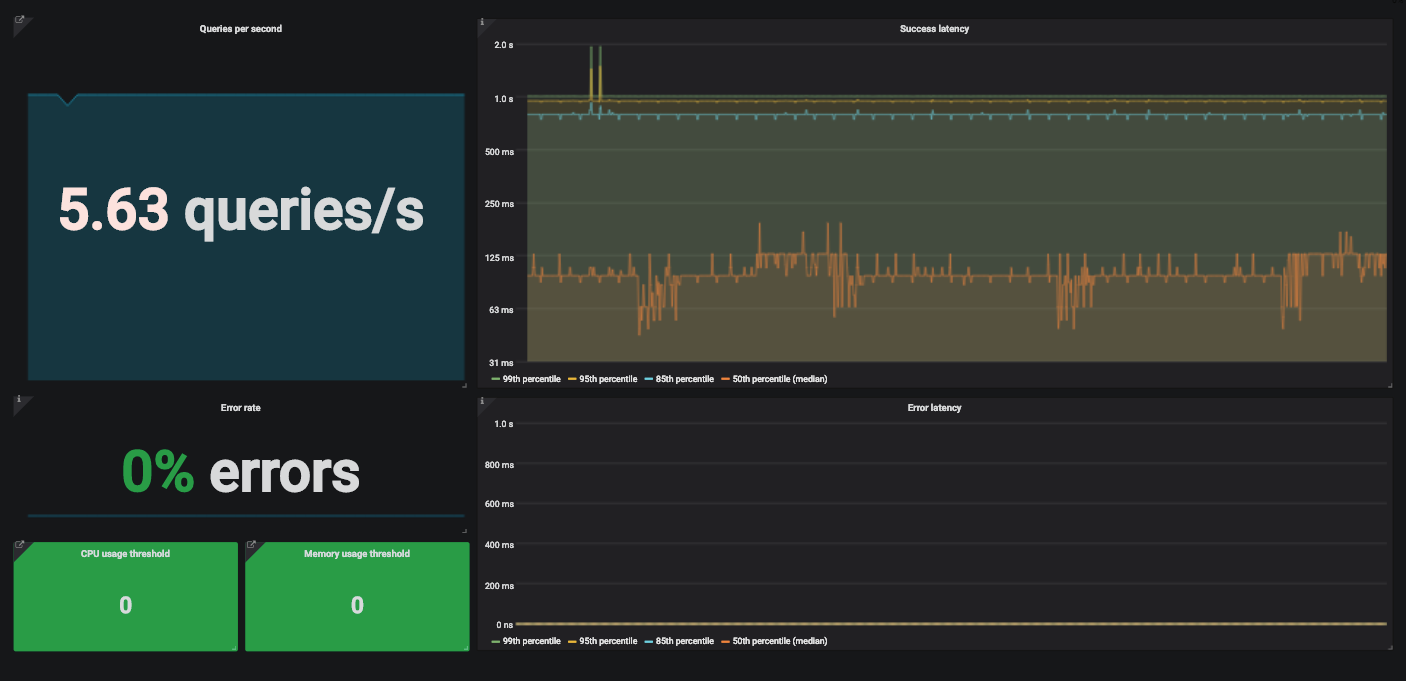Open the Queries per second panel menu
1406x681 pixels.
(241, 28)
